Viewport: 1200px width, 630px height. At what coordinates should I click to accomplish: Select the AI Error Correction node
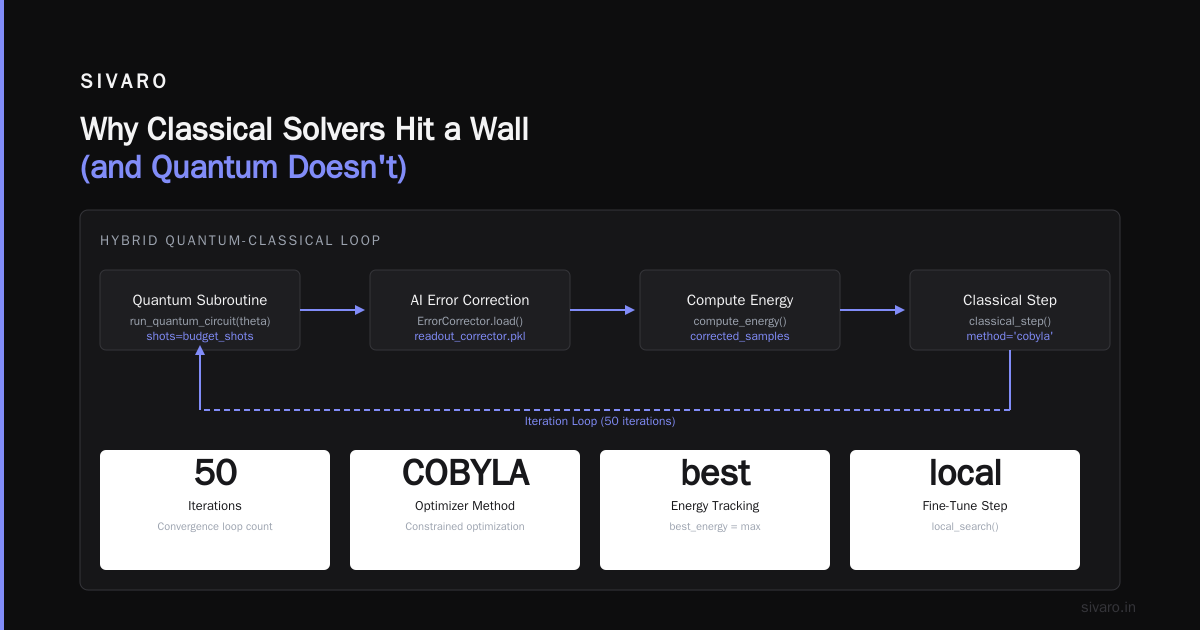[470, 310]
